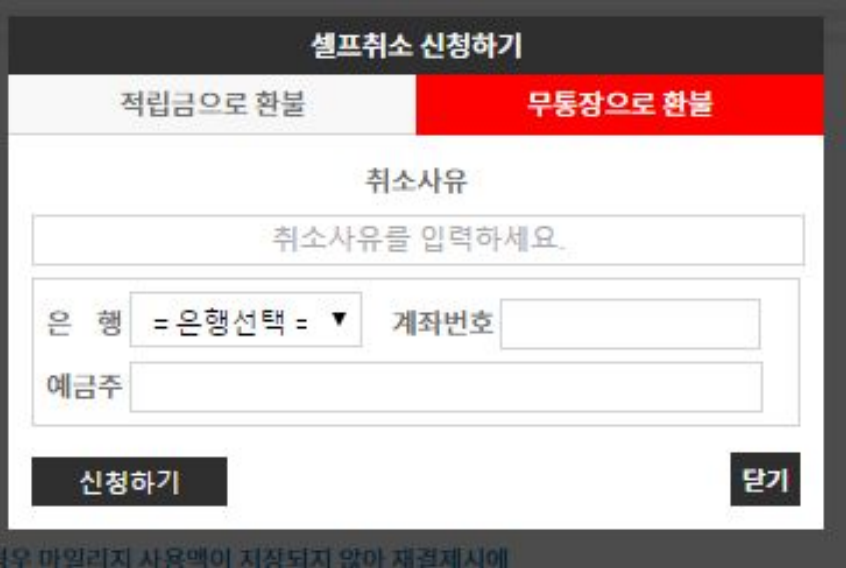Click the 취소사유를 입력하세요 input field
The width and height of the screenshot is (846, 568).
[x=418, y=240]
